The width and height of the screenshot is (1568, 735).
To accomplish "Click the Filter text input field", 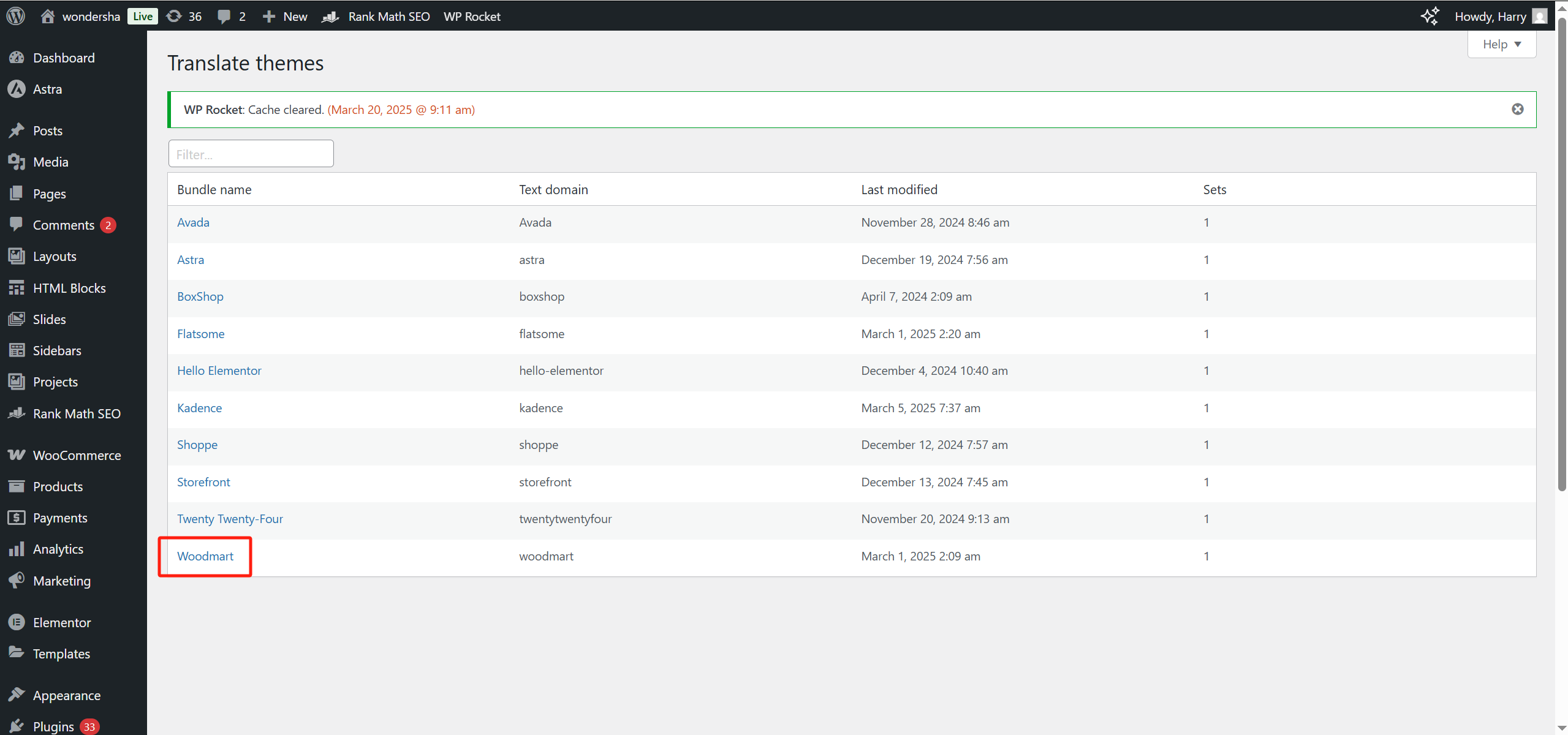I will pyautogui.click(x=251, y=154).
